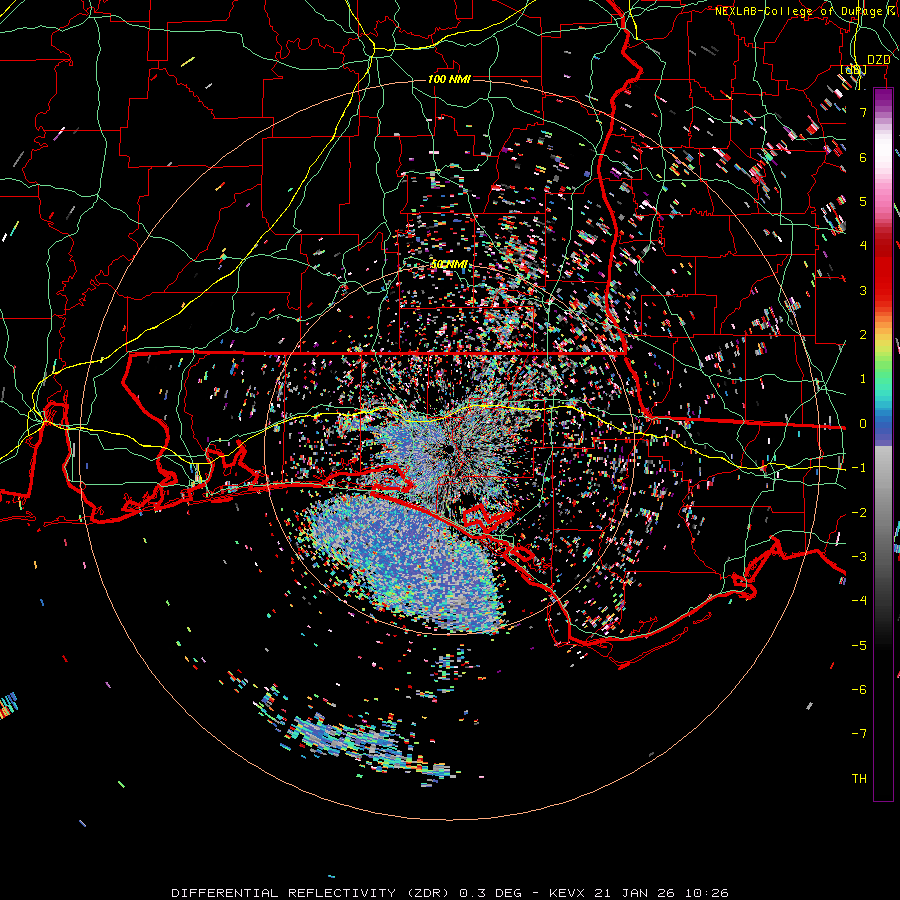Click the "KEVX" station ID in the caption
The image size is (900, 900).
click(x=567, y=893)
